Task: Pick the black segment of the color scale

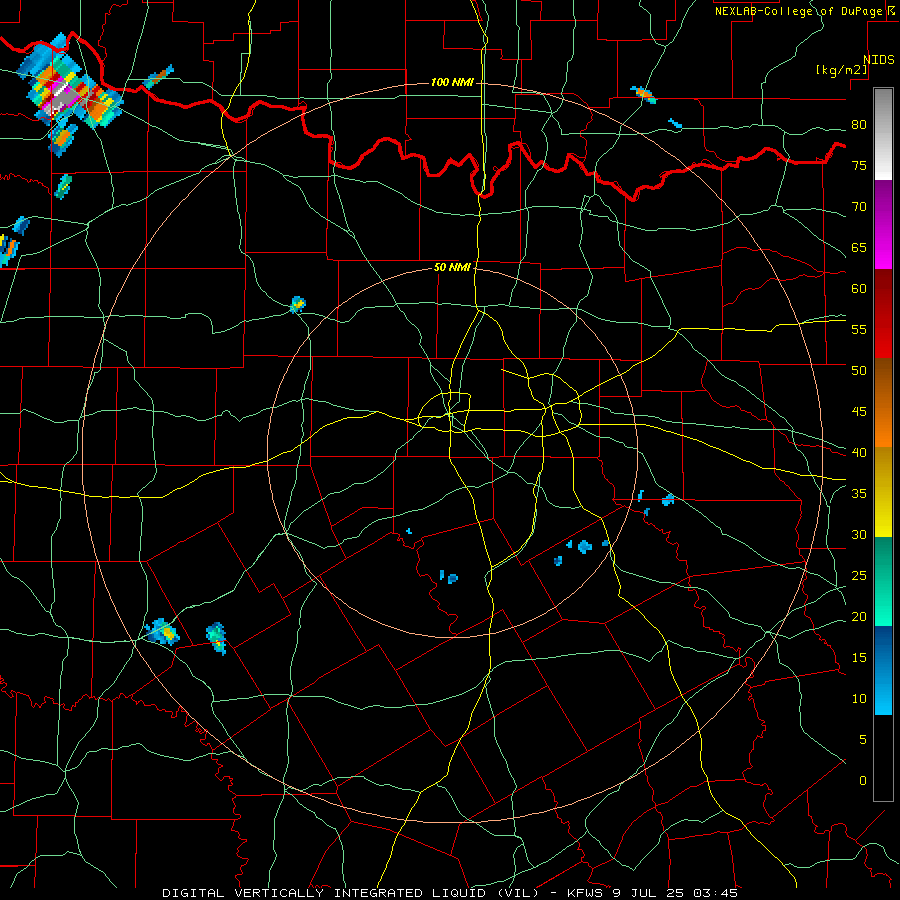Action: pyautogui.click(x=883, y=758)
